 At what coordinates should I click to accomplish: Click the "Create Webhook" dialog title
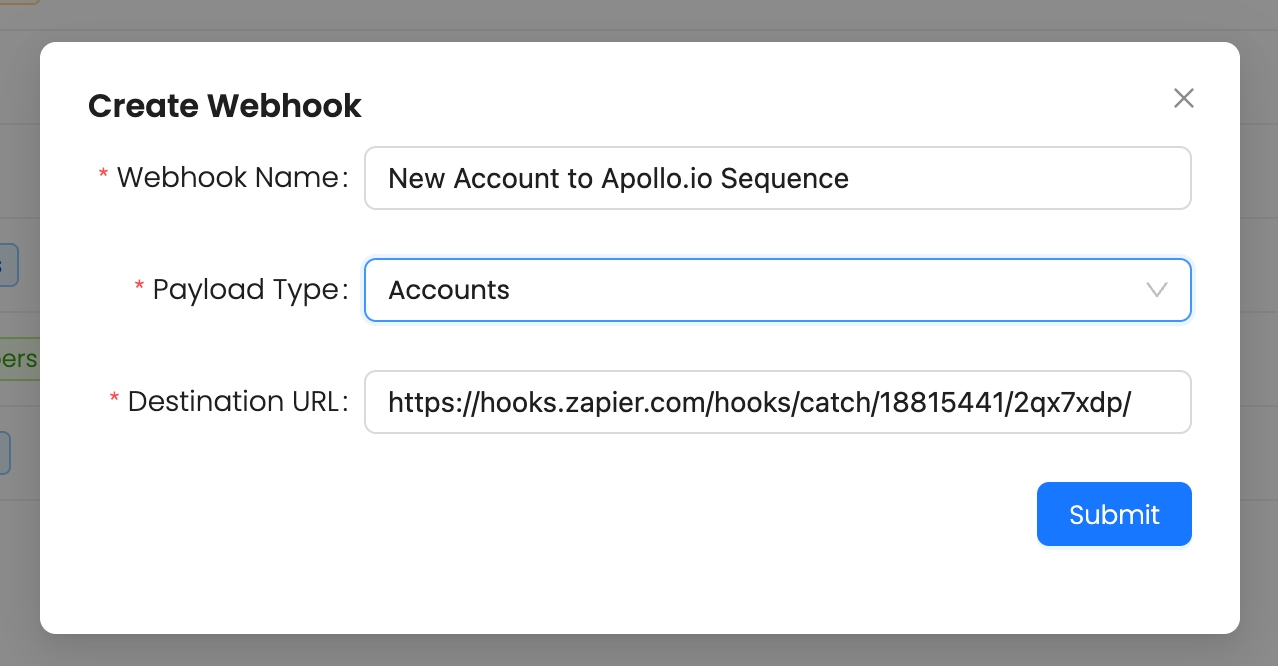tap(225, 106)
